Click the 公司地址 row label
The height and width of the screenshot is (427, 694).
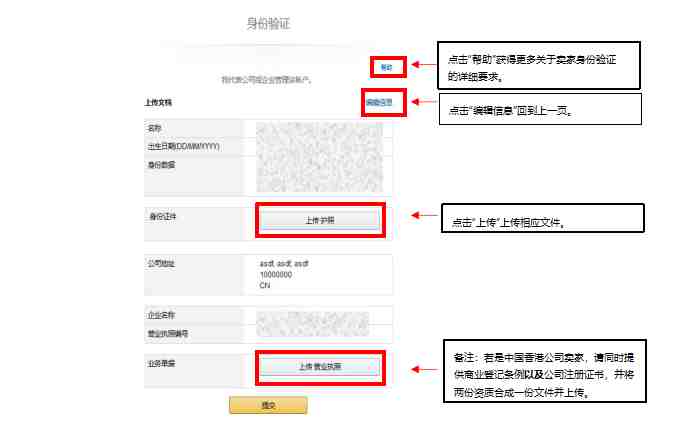click(x=161, y=262)
